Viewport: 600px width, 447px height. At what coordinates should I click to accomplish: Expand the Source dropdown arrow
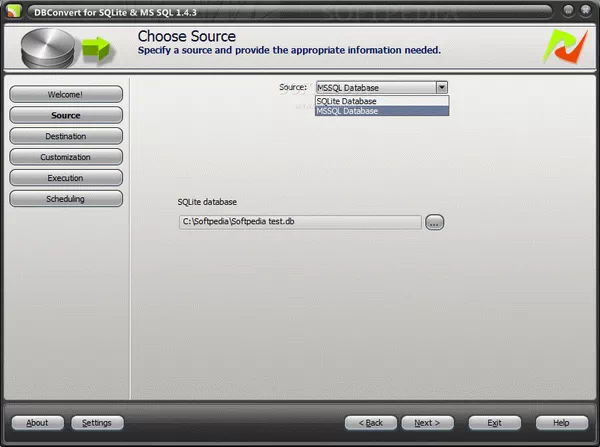[x=442, y=88]
